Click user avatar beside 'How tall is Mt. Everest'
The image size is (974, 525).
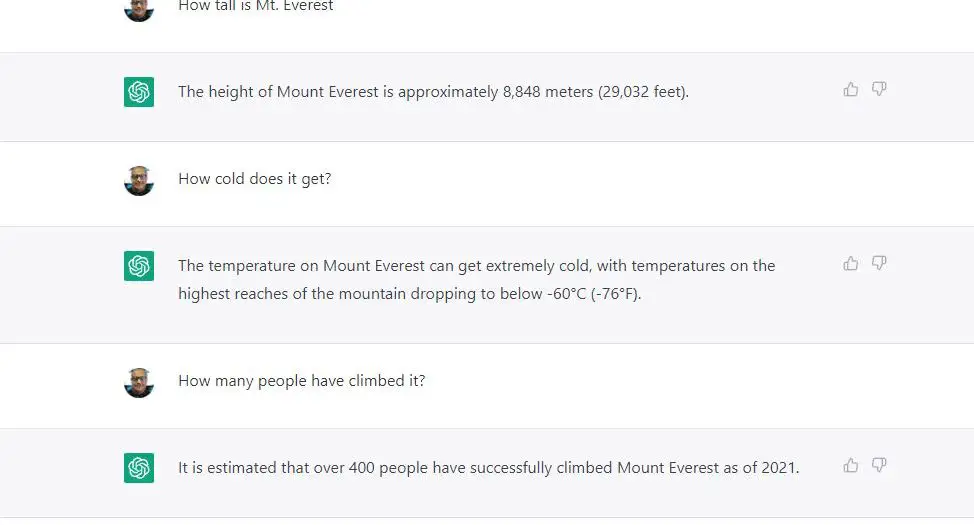pyautogui.click(x=139, y=9)
